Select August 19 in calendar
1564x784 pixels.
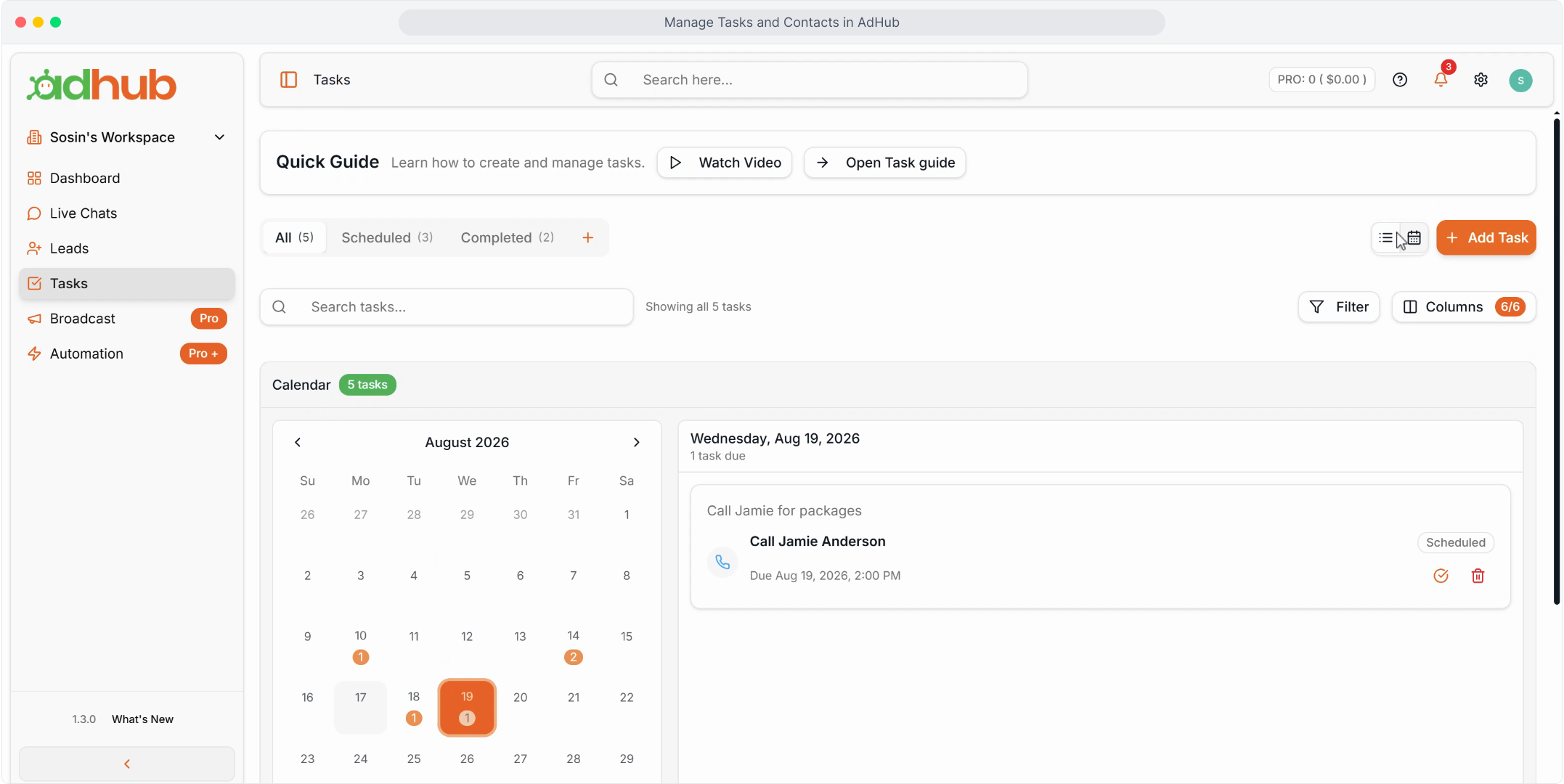tap(467, 707)
